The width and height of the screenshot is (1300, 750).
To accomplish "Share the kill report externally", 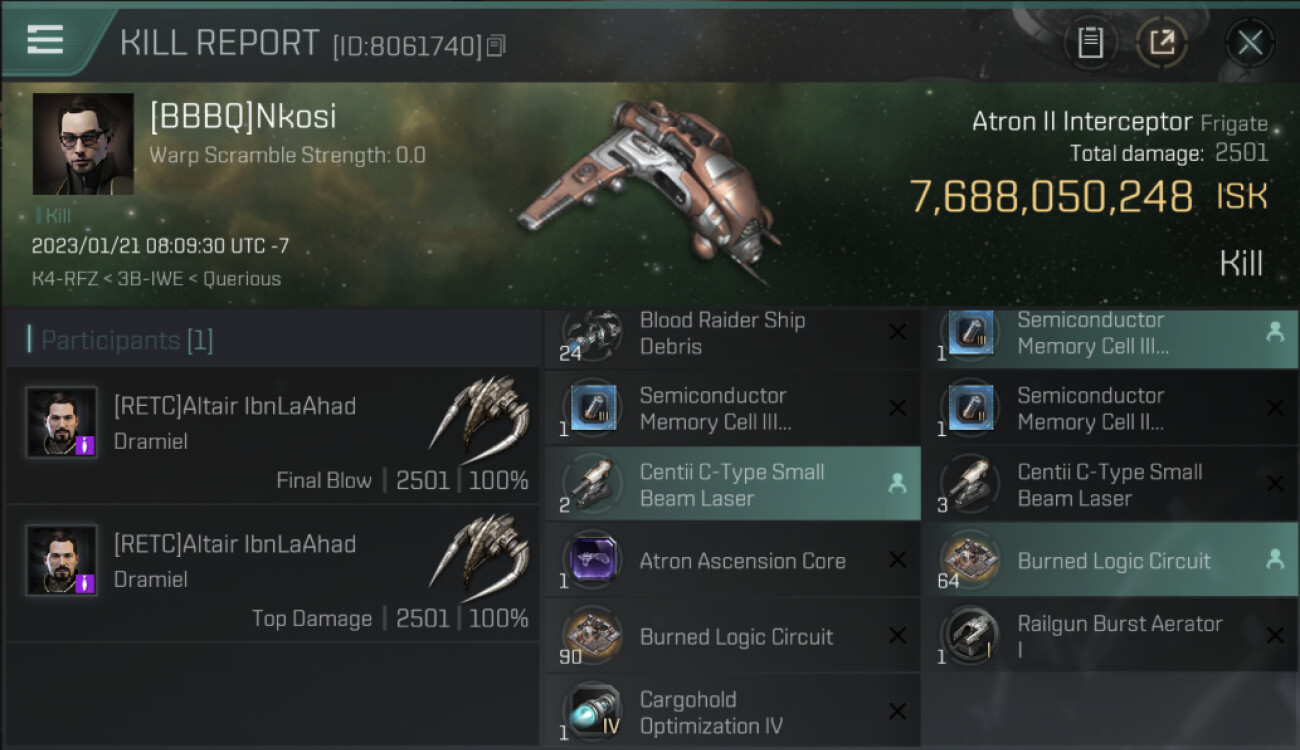I will point(1162,42).
